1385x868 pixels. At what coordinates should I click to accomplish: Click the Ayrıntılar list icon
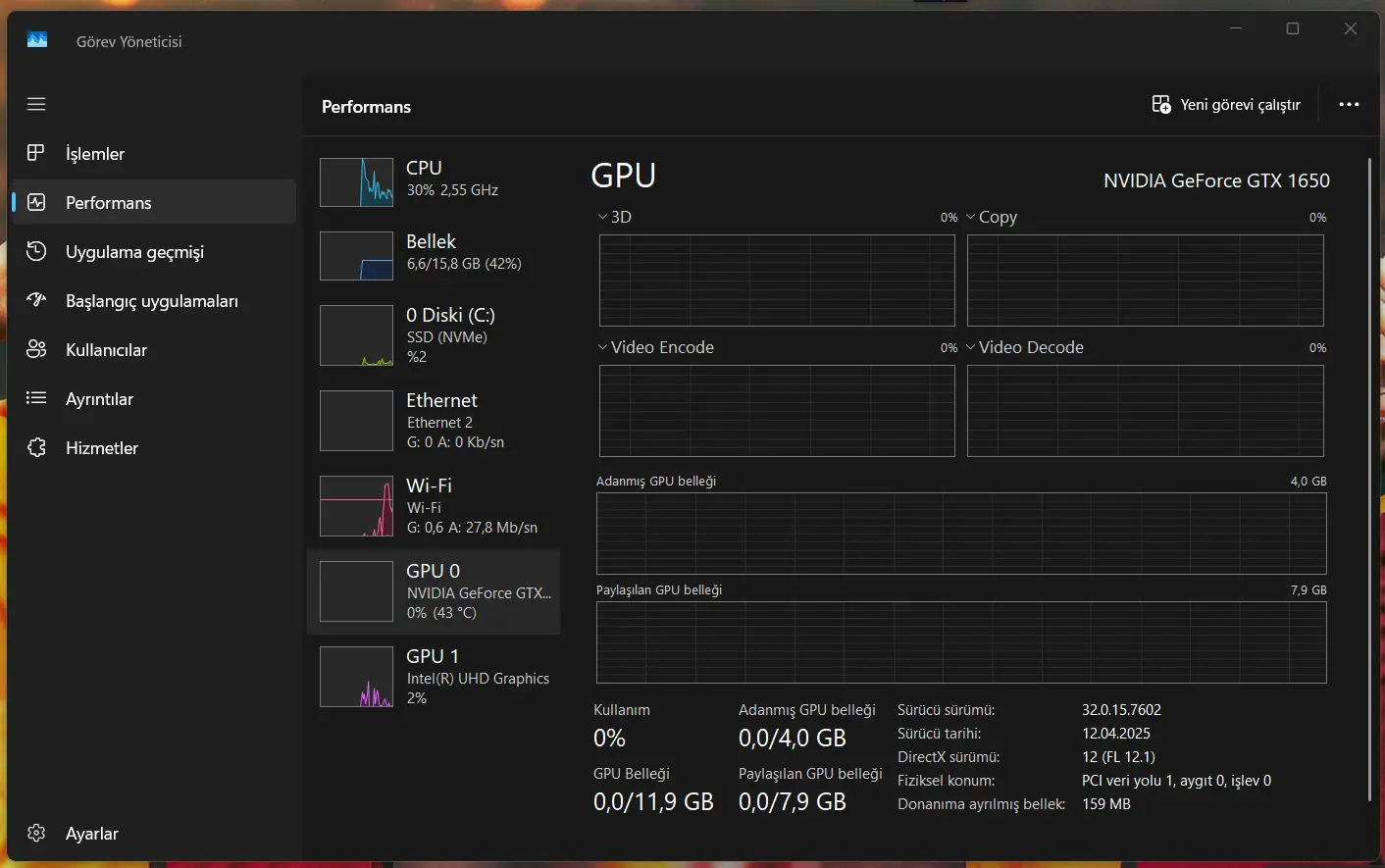pos(36,398)
